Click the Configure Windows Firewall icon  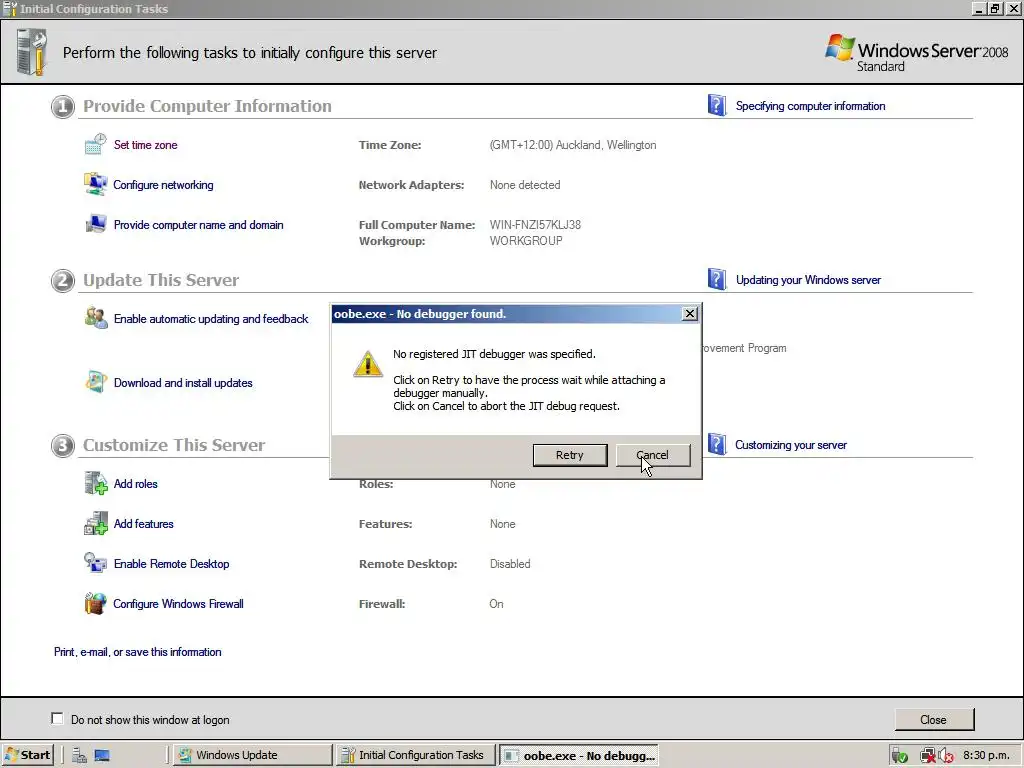[95, 603]
